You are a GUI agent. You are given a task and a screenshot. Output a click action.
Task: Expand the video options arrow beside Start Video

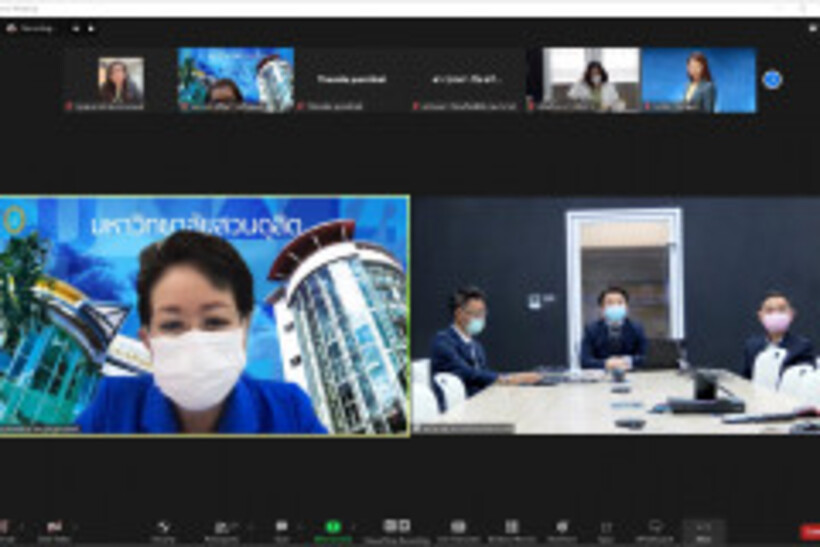coord(75,526)
